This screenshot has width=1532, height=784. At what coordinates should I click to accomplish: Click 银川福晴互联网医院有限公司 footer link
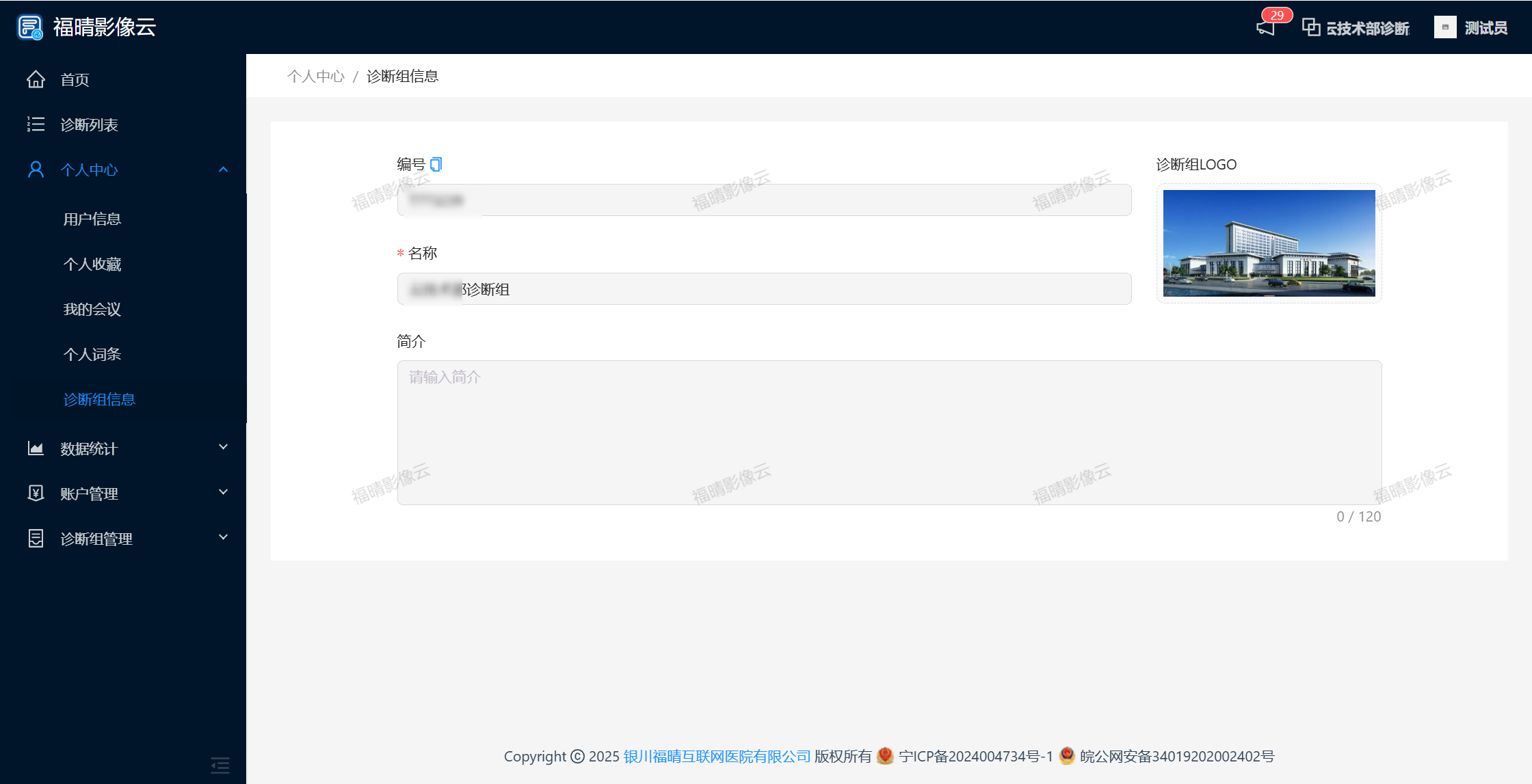pos(716,756)
